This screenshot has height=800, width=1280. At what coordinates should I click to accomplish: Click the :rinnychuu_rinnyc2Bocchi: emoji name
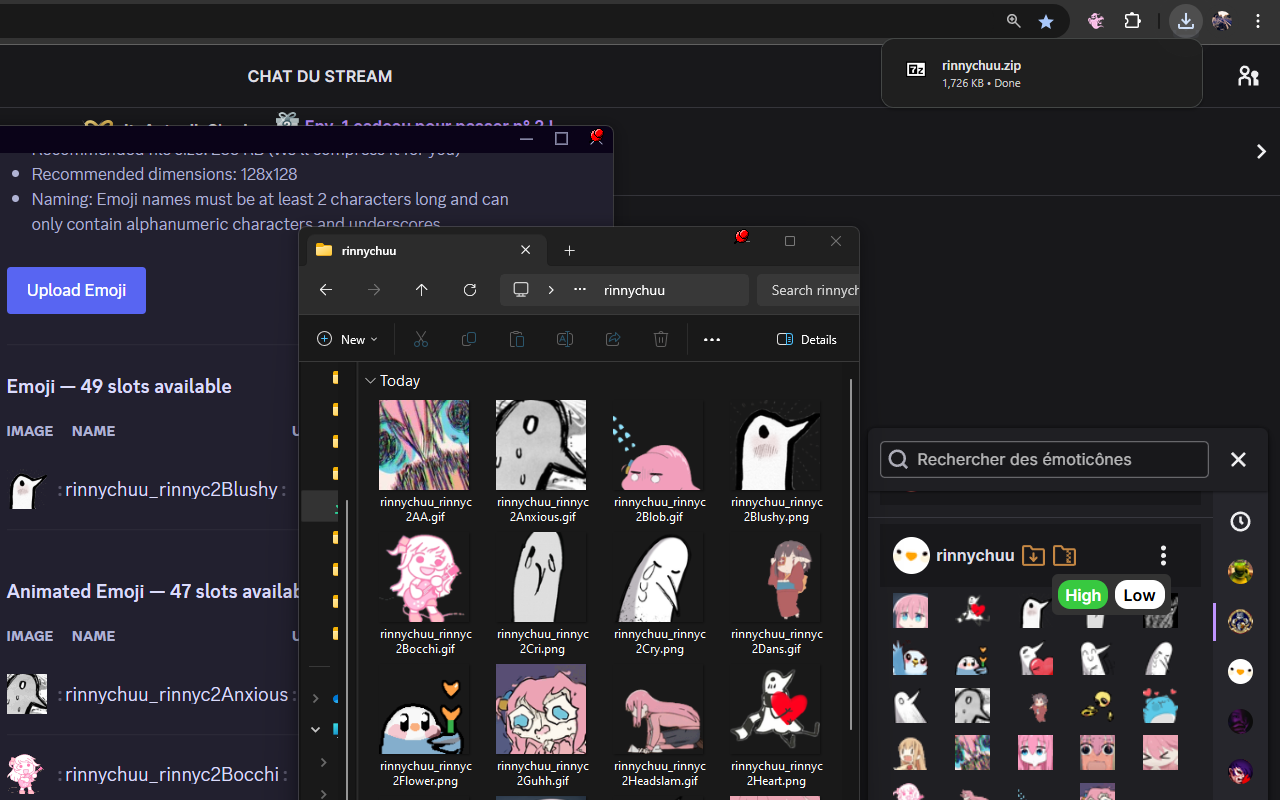(172, 775)
